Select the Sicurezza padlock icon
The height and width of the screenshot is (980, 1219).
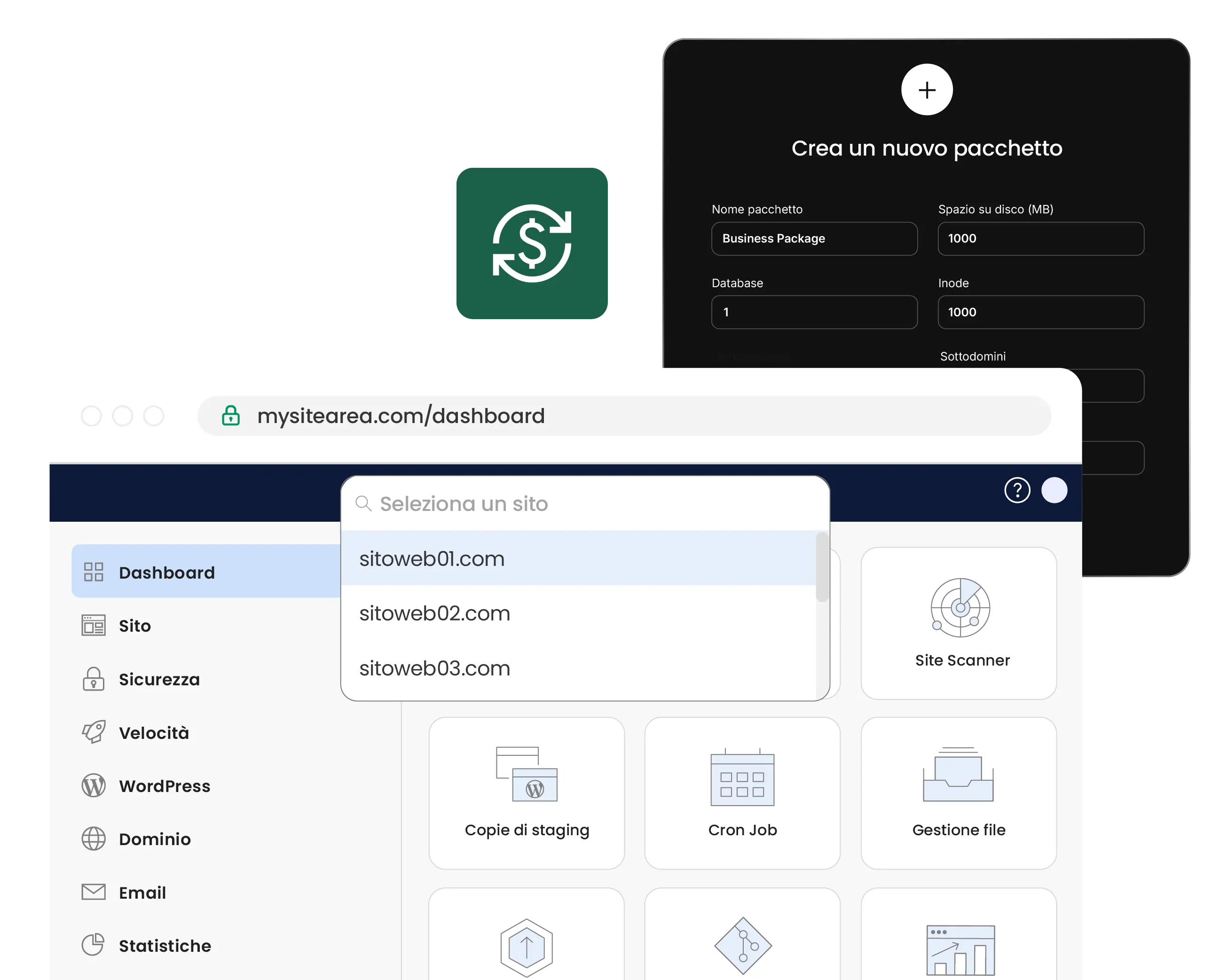coord(93,679)
